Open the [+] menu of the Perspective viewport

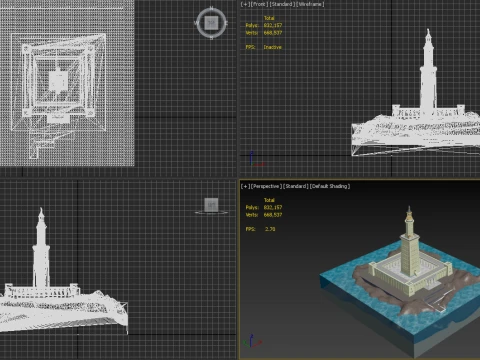pos(245,186)
